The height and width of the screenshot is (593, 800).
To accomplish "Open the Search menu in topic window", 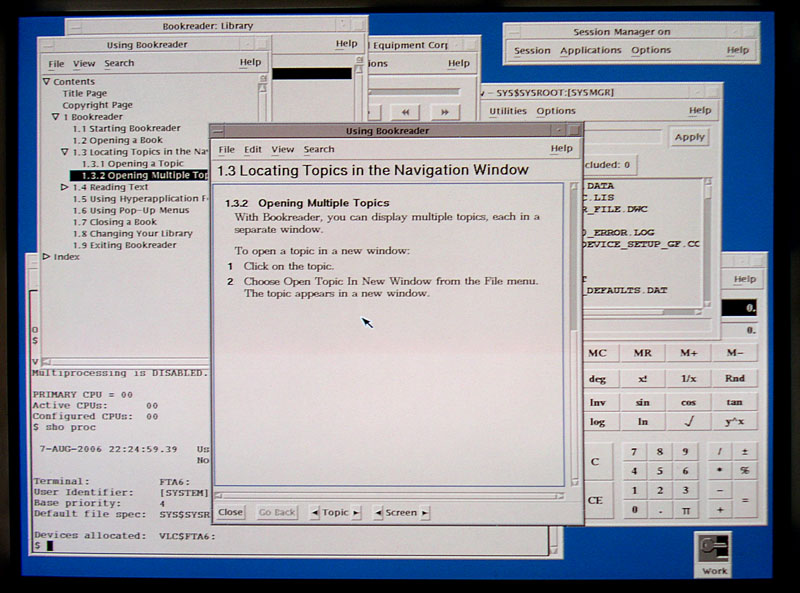I will 319,149.
